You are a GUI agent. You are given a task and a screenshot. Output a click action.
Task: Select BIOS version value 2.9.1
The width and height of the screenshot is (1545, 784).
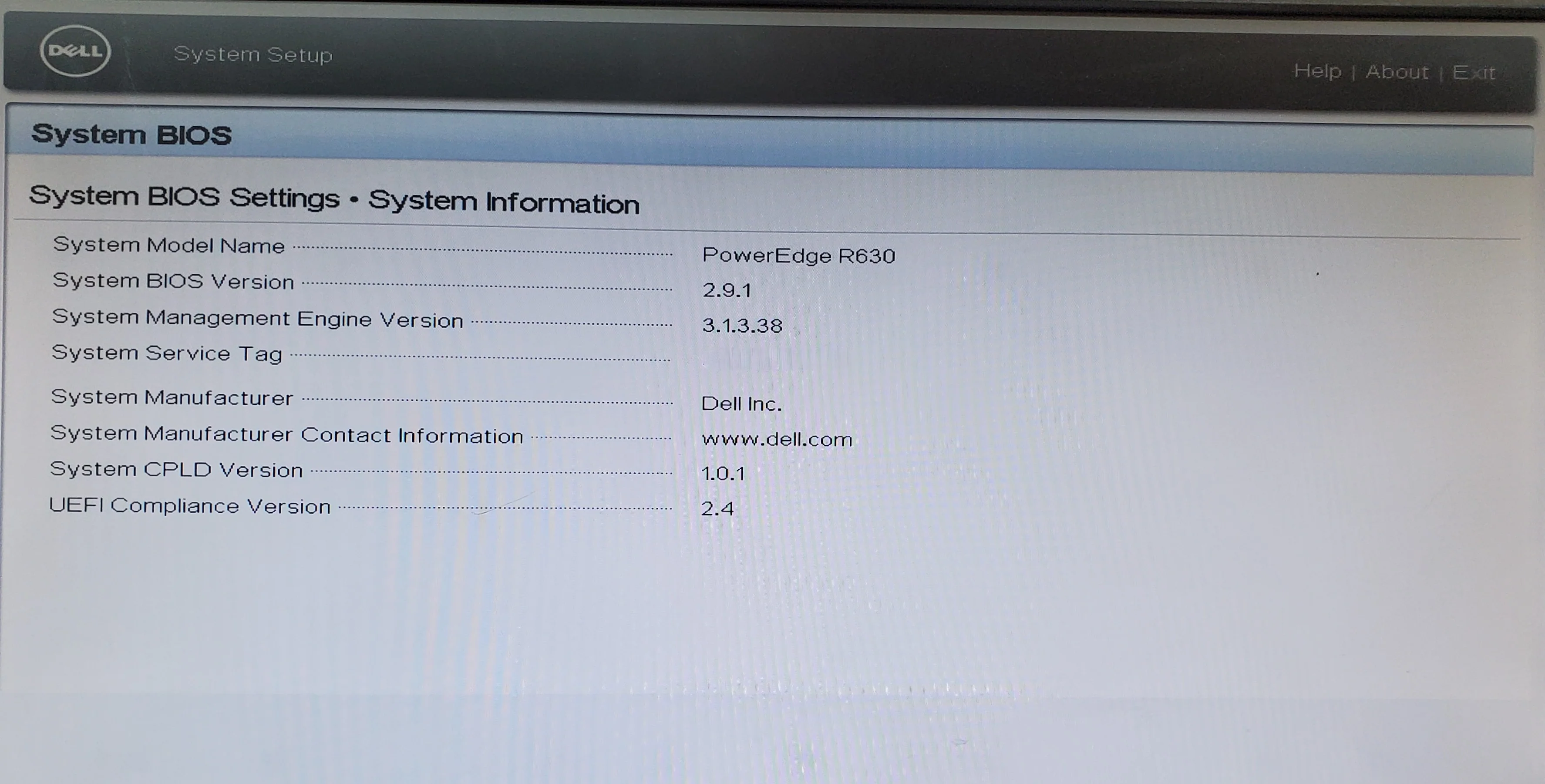point(727,290)
